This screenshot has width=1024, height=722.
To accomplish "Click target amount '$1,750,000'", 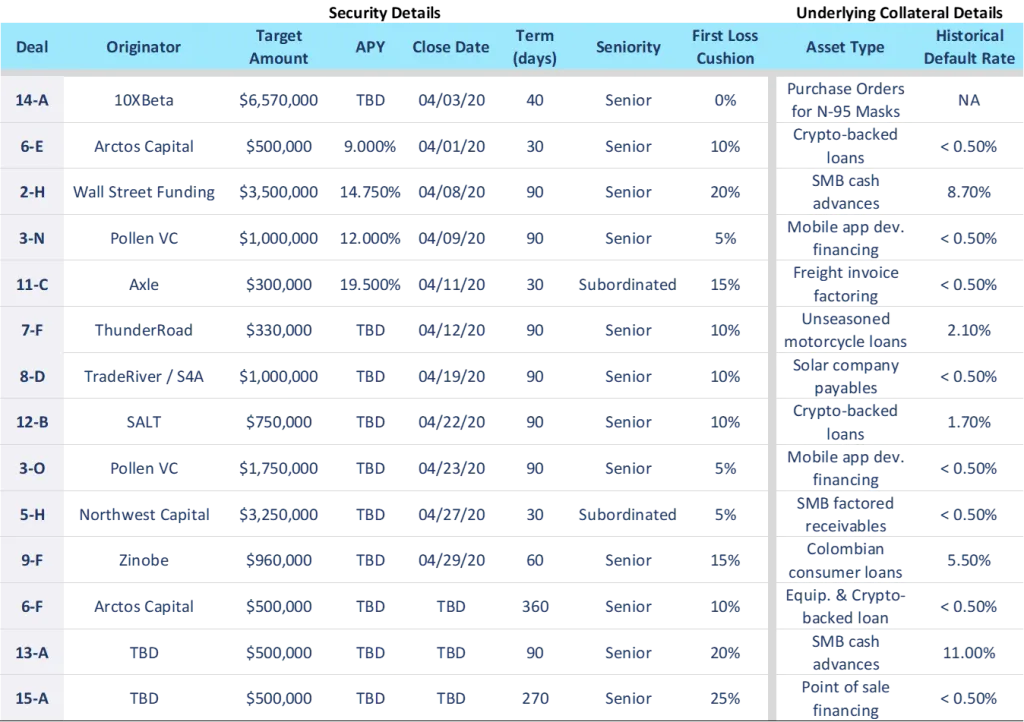I will tap(279, 468).
